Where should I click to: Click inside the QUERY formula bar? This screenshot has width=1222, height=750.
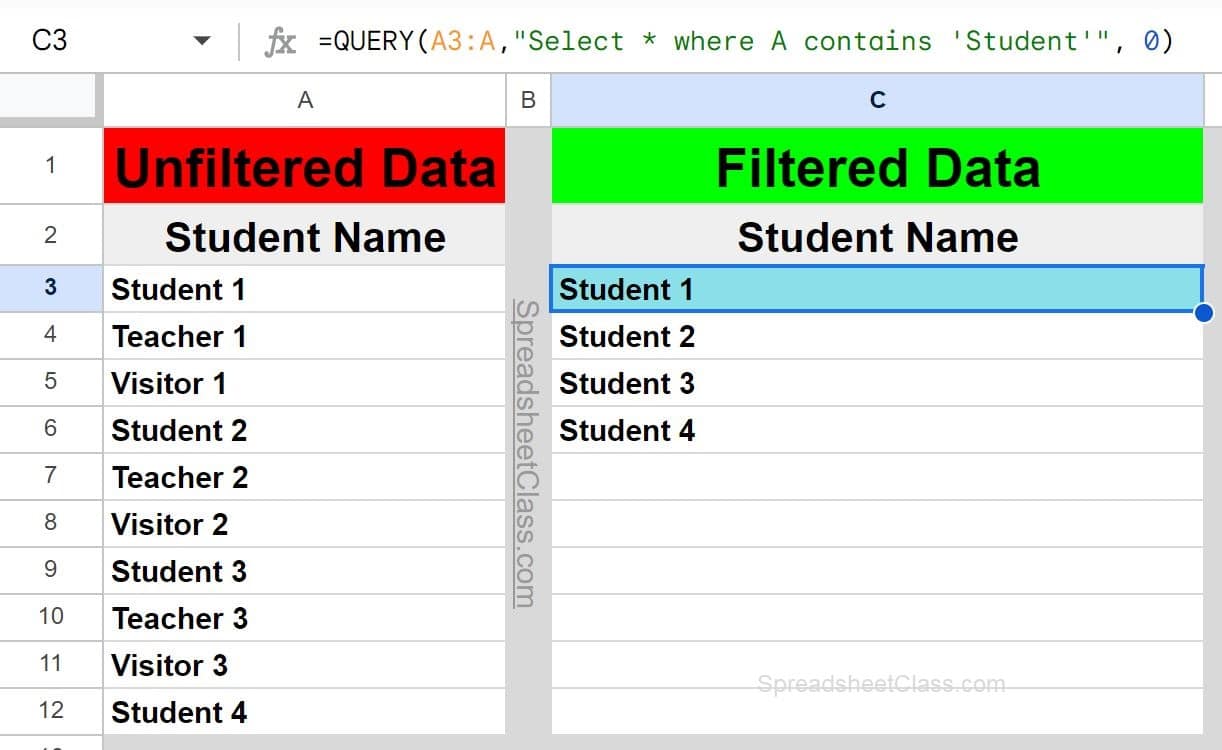[745, 42]
